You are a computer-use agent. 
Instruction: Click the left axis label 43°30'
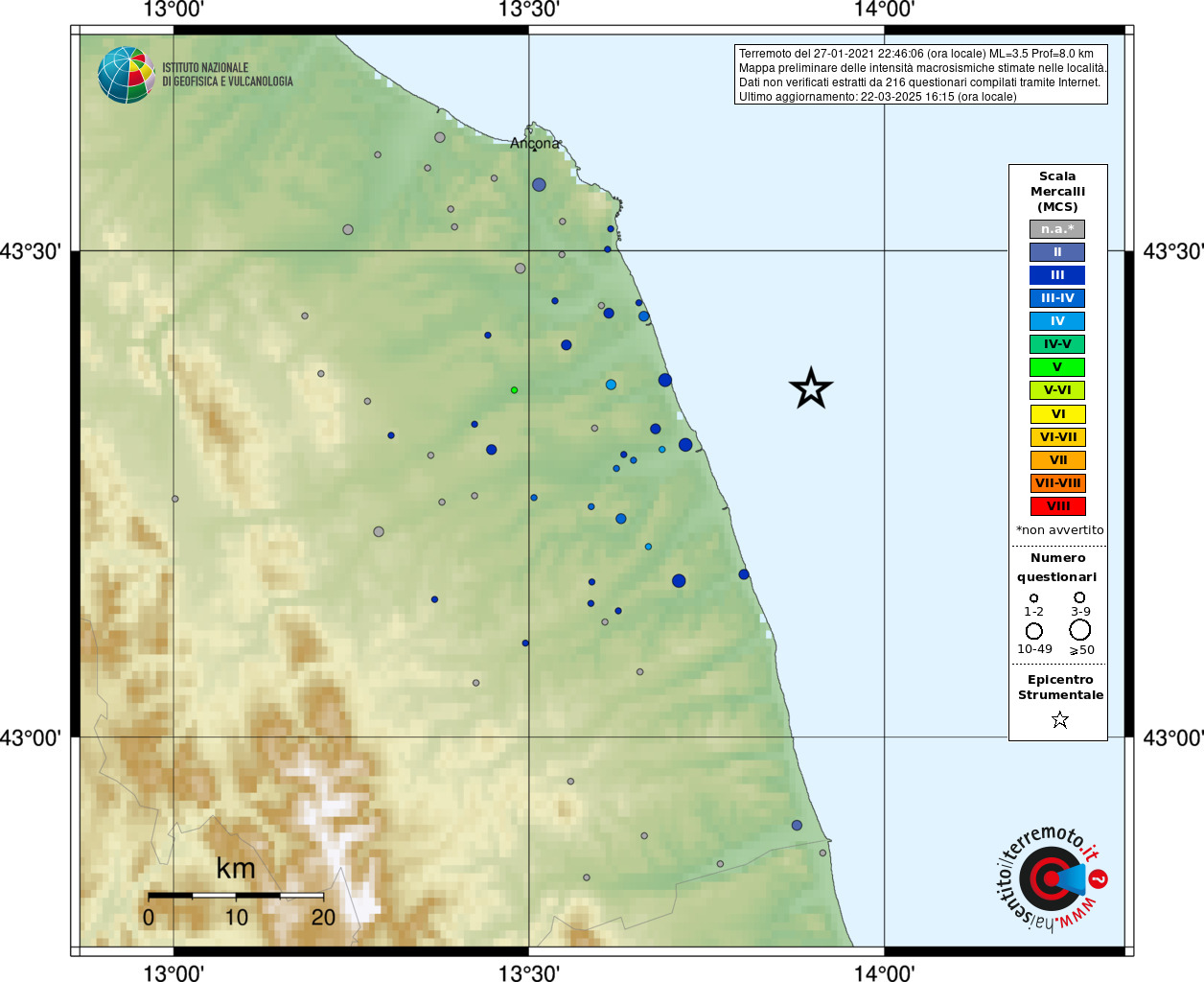click(31, 251)
